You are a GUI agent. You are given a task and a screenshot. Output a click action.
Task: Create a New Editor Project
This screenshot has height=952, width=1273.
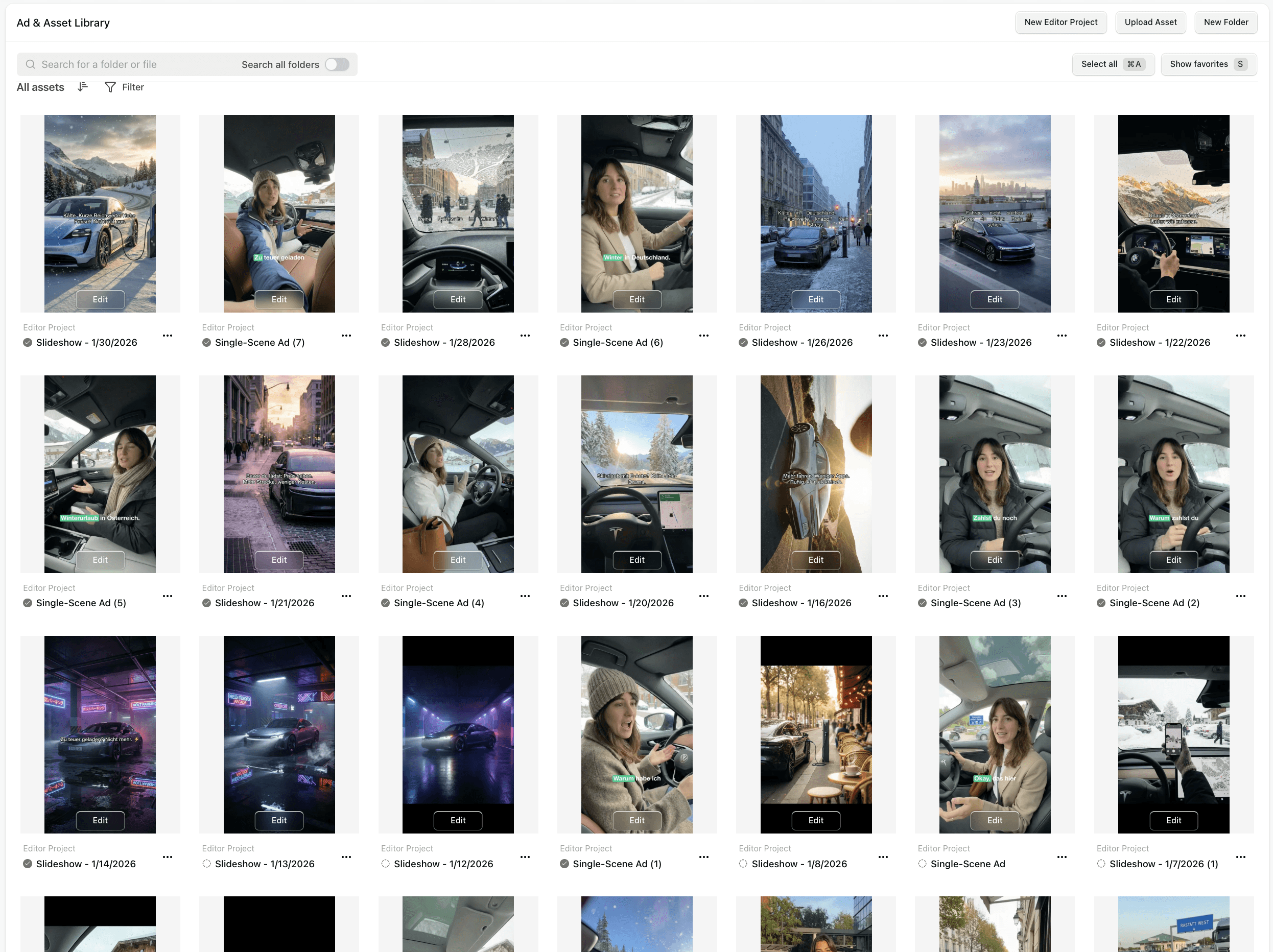point(1060,22)
